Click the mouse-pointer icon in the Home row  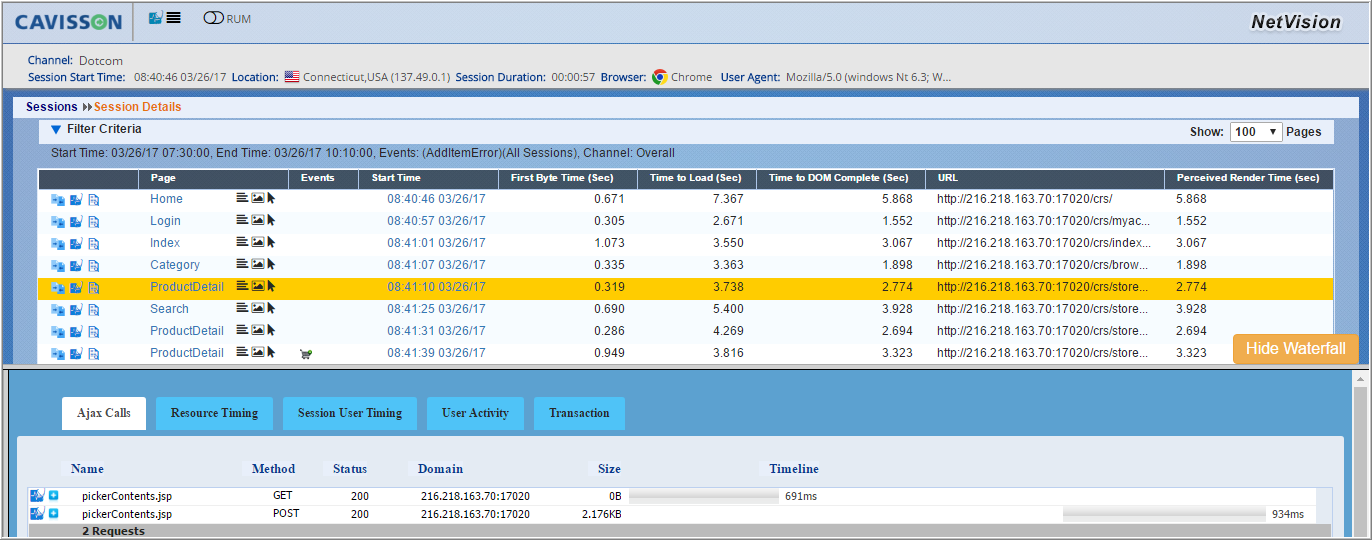[271, 198]
